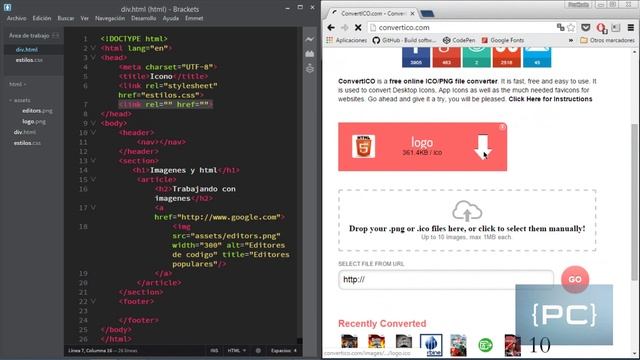Screen dimensions: 640x360
Task: Select estilos.css in the working files list
Action: click(29, 60)
